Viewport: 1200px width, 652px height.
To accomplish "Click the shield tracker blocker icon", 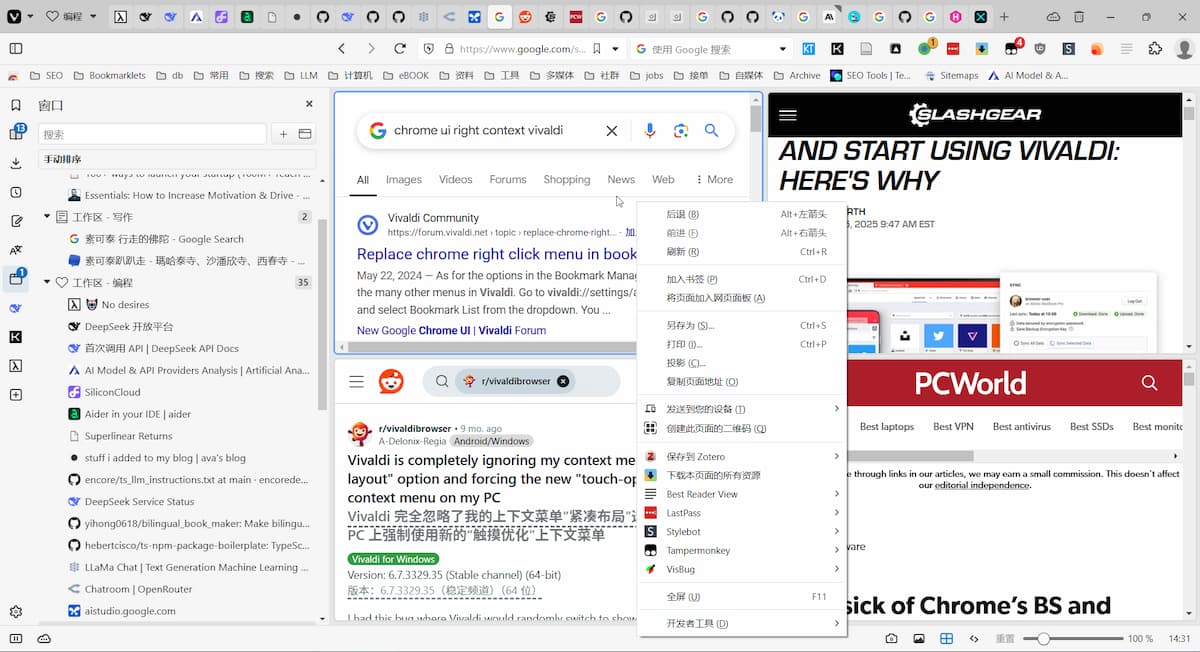I will (429, 48).
